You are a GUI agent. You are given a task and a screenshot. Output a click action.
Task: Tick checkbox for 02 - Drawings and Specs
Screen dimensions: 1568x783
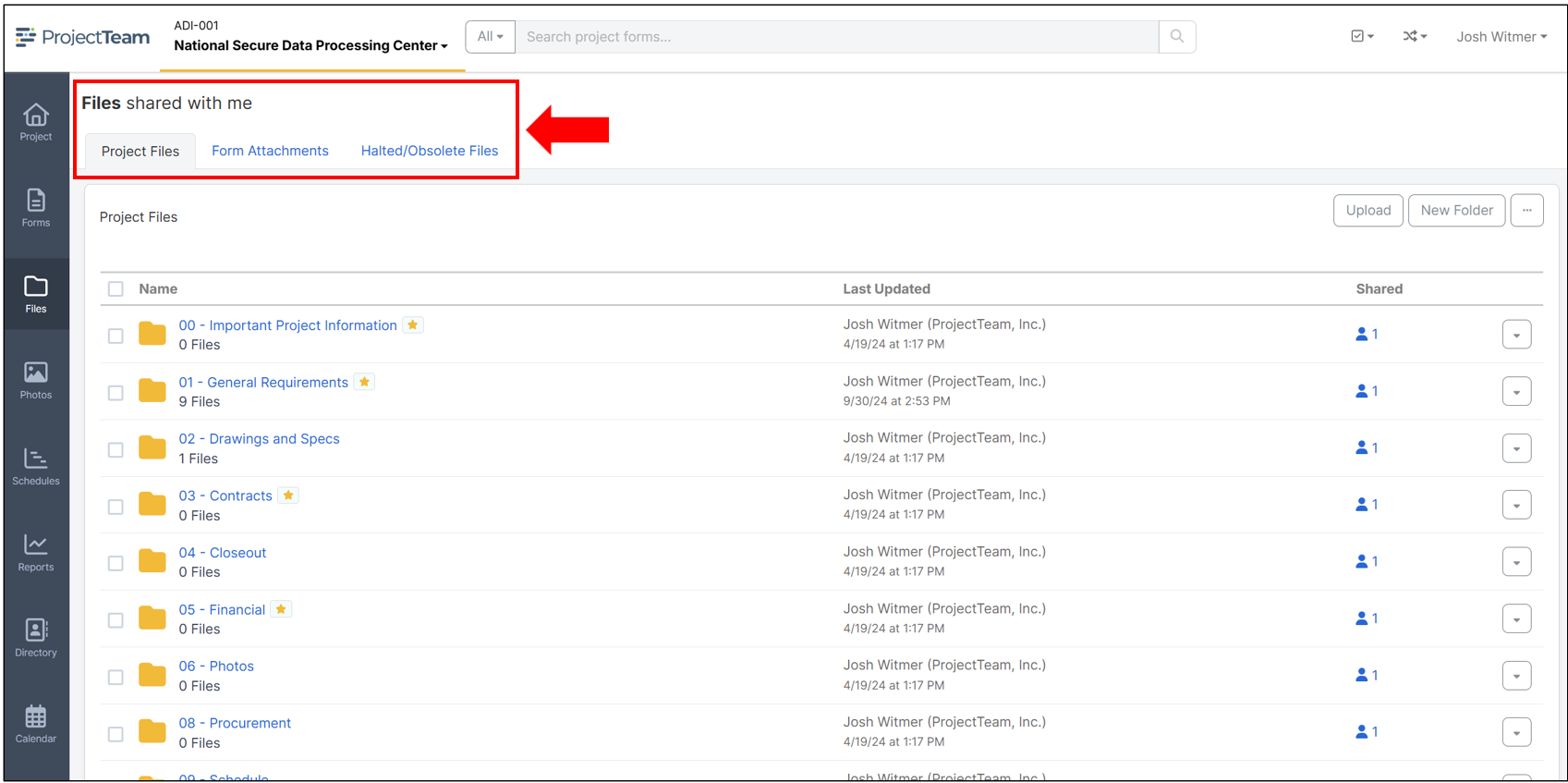click(x=115, y=449)
